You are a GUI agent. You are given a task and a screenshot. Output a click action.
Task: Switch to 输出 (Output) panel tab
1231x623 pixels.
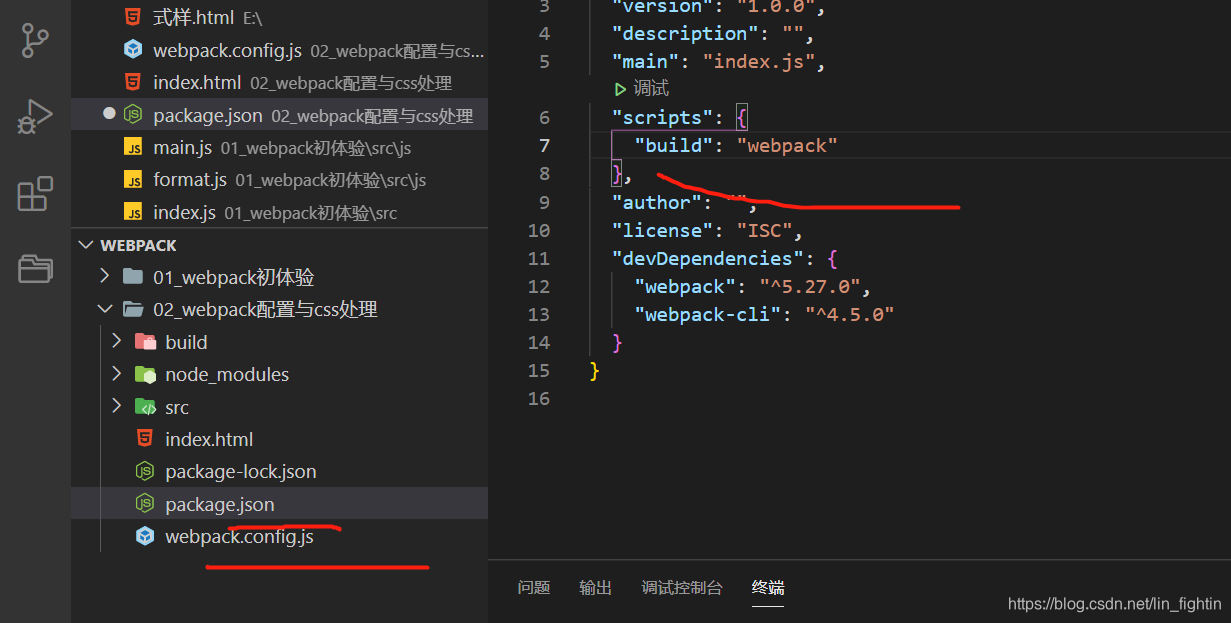[595, 588]
